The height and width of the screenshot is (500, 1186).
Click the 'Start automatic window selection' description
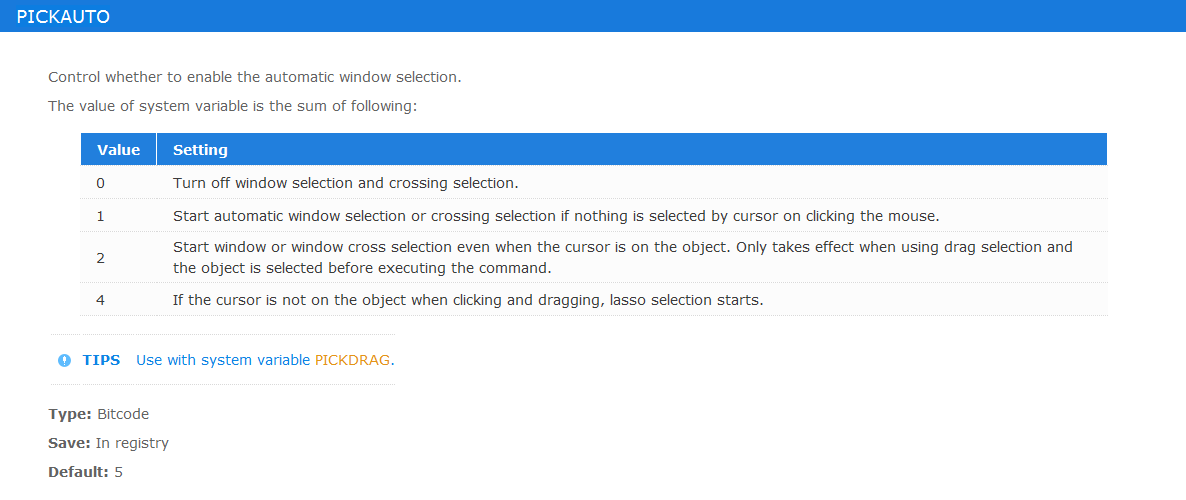click(x=556, y=216)
